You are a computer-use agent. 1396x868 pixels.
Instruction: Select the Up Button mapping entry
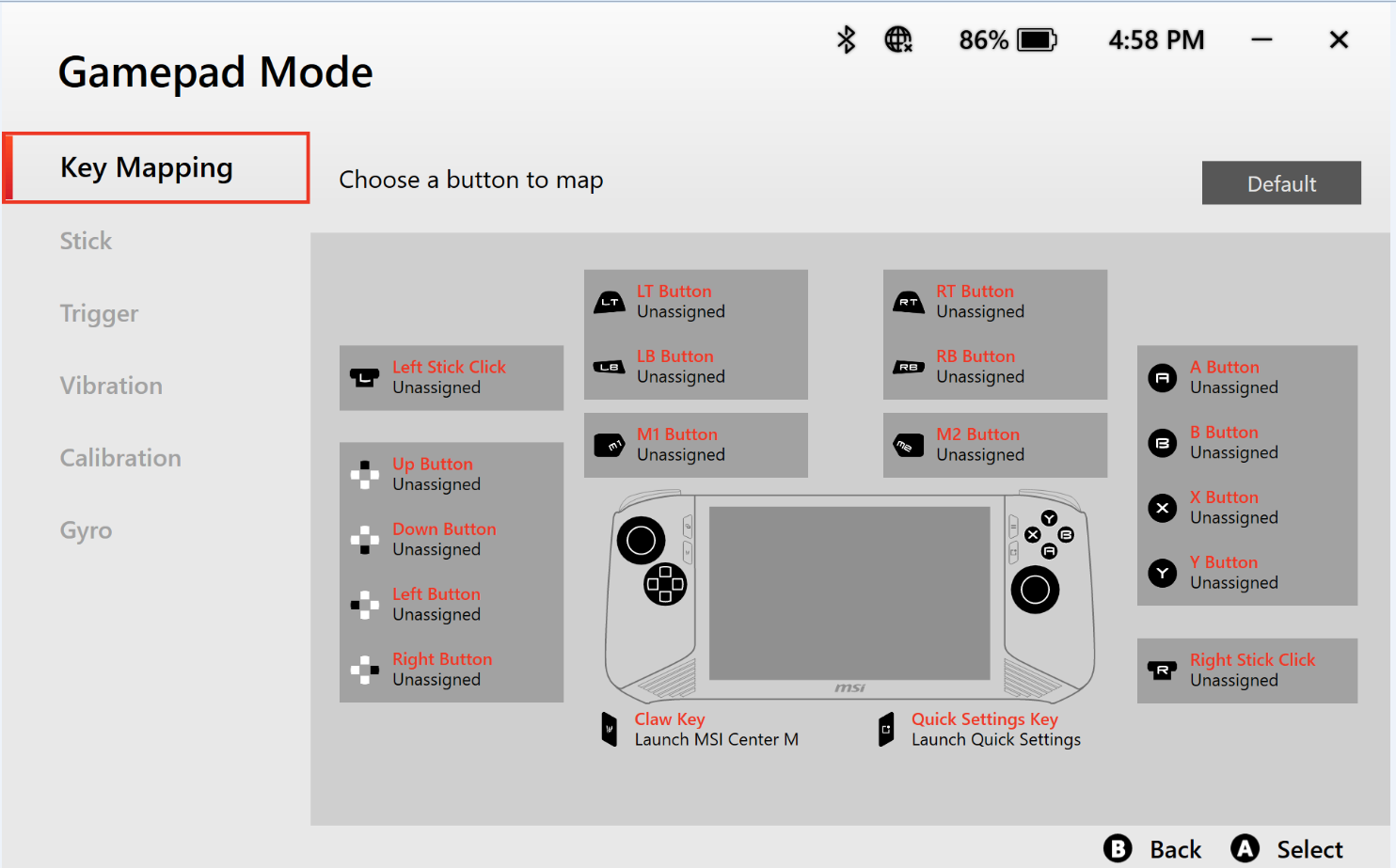[451, 474]
